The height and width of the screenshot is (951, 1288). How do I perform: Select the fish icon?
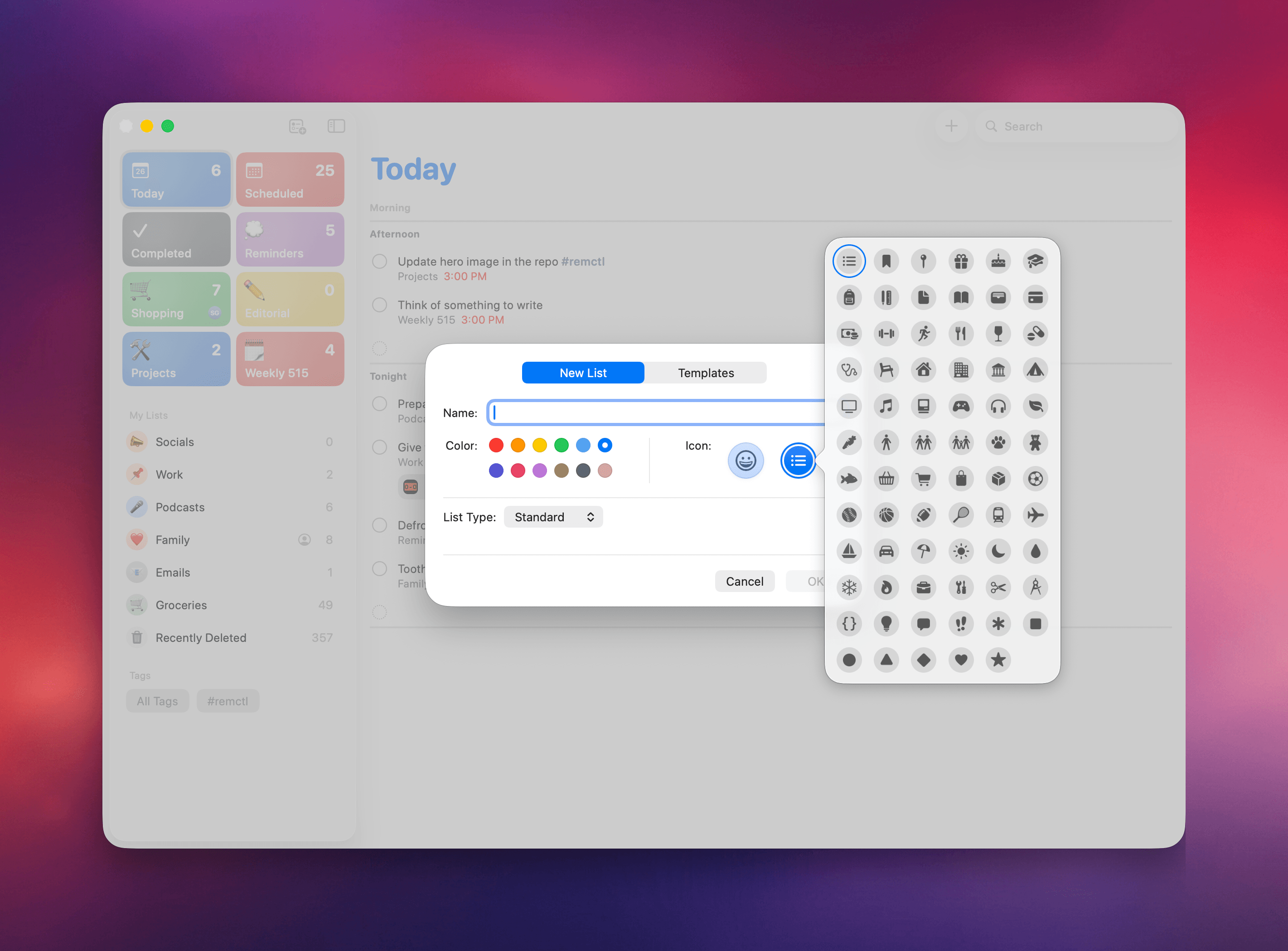(x=849, y=479)
